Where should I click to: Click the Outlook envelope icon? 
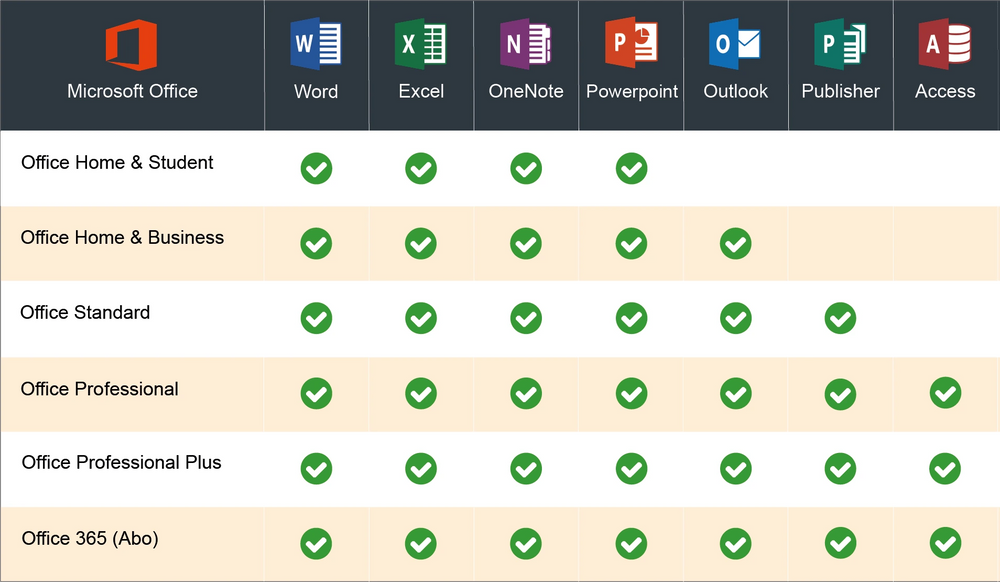(x=736, y=40)
